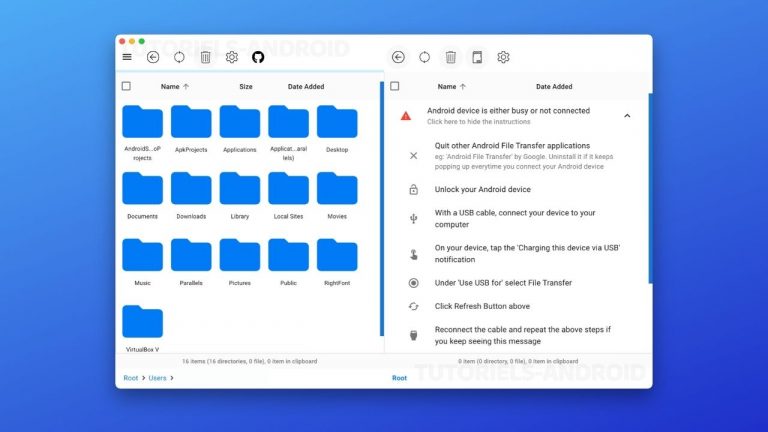Select the Documents folder
Screen dimensions: 768x432
[143, 195]
